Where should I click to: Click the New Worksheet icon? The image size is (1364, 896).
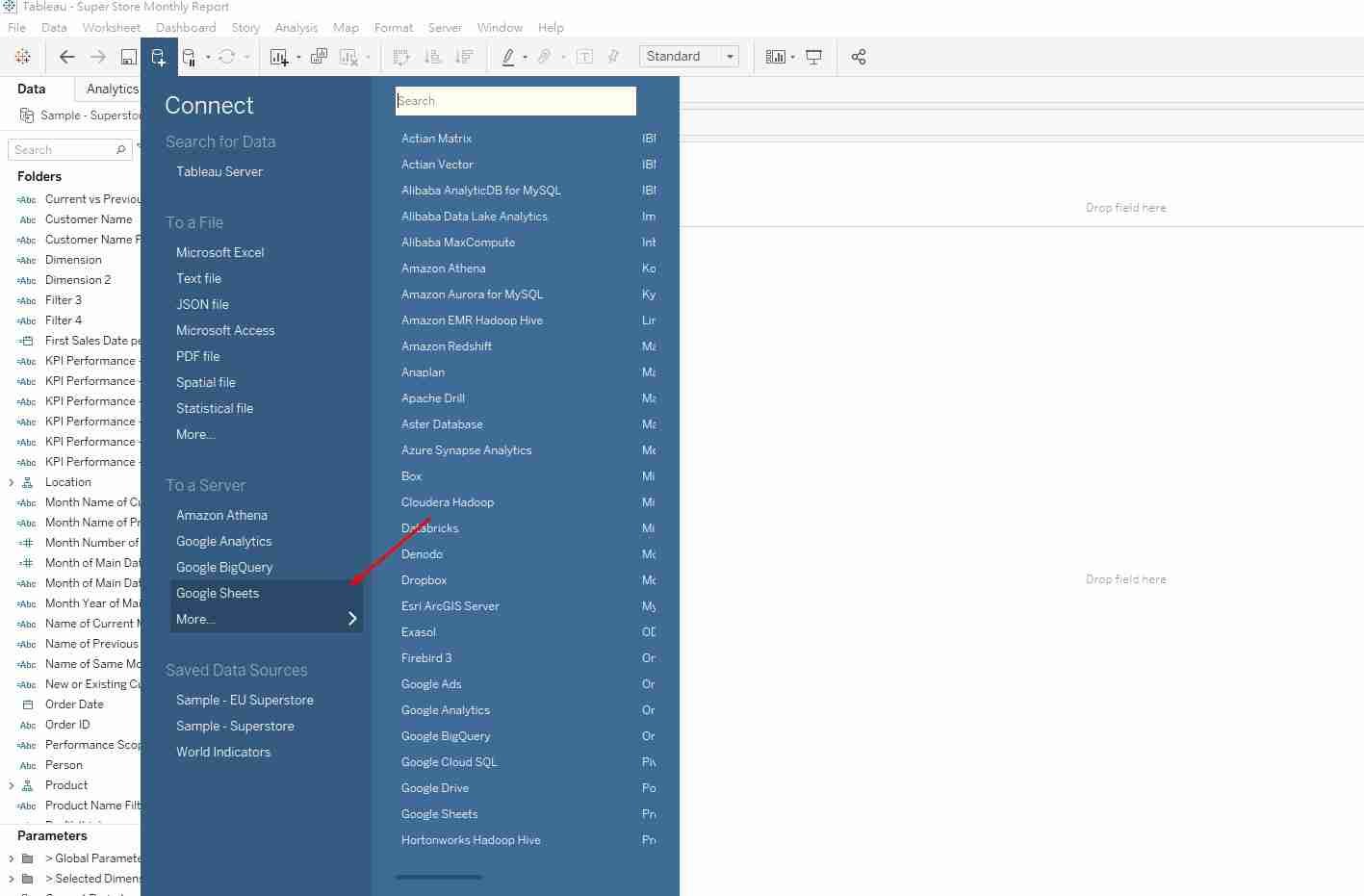279,57
